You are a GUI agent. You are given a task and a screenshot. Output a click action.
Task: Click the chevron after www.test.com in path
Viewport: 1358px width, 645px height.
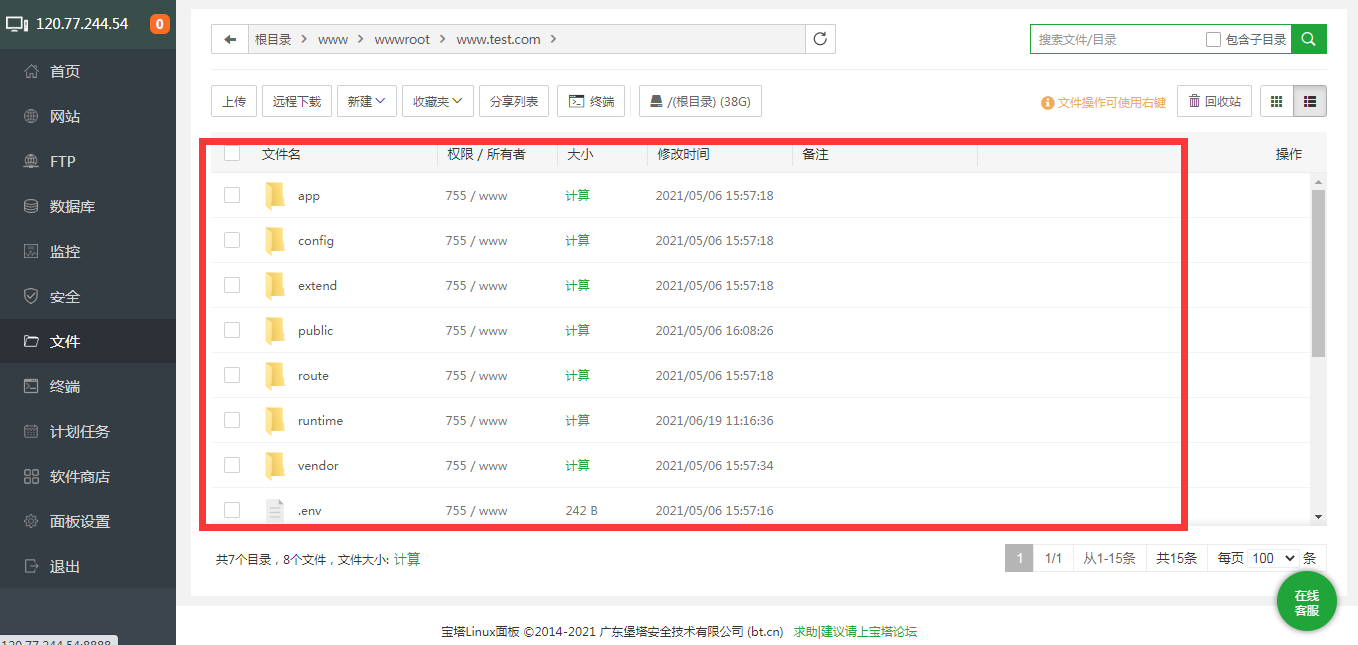click(553, 39)
